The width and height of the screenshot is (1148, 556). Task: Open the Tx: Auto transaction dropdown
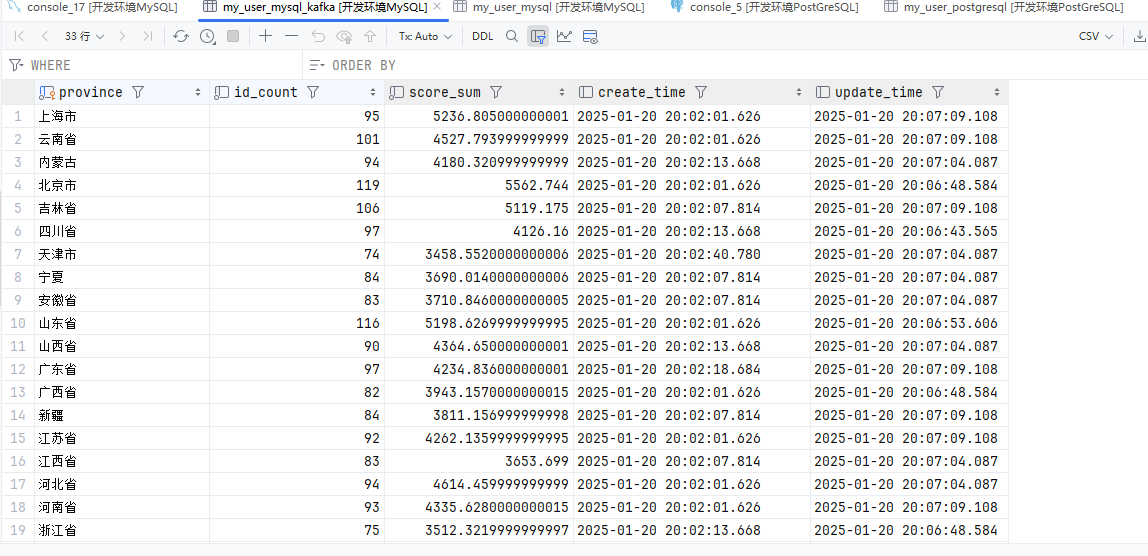425,36
